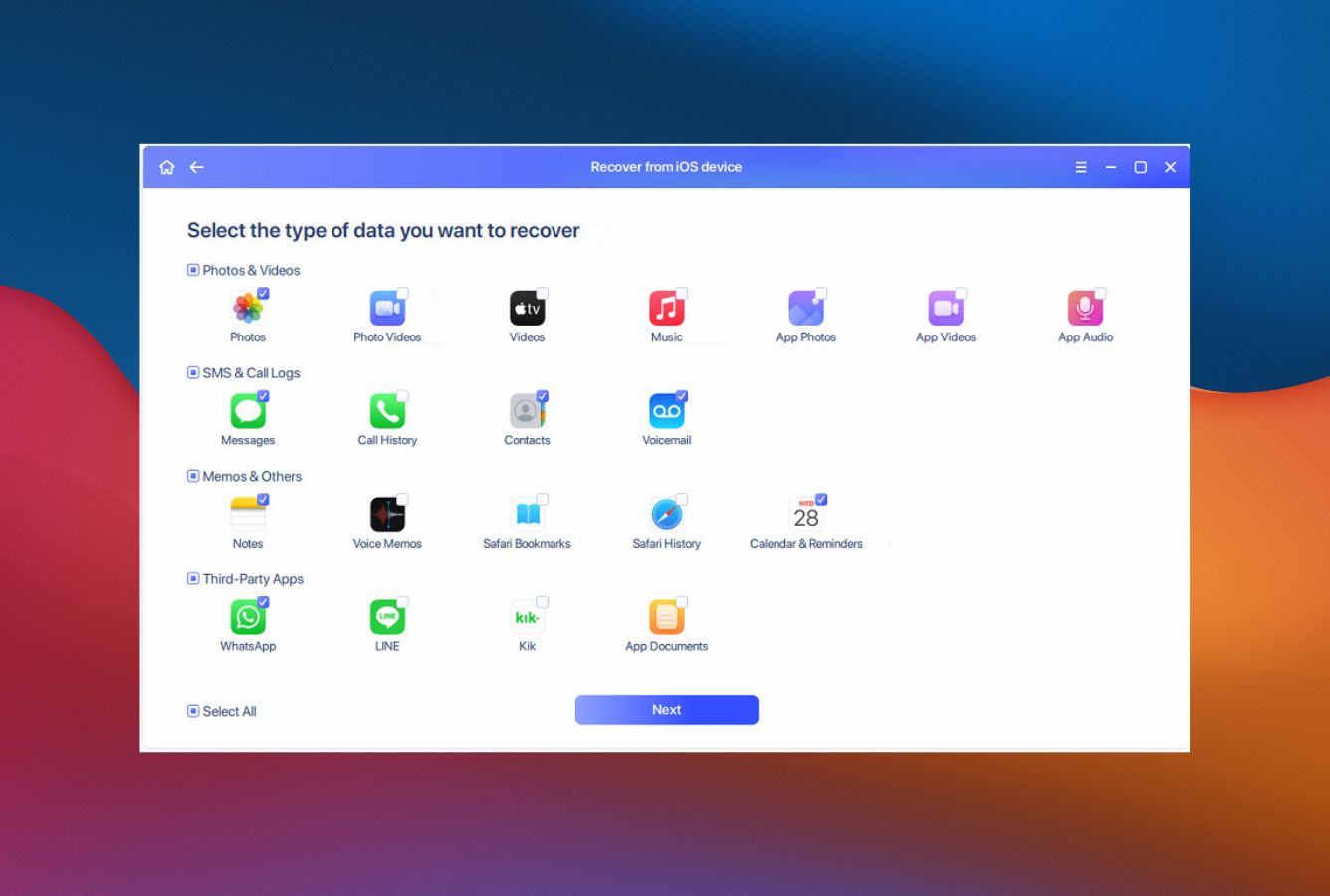Pick the Kik app icon
Image resolution: width=1330 pixels, height=896 pixels.
527,617
